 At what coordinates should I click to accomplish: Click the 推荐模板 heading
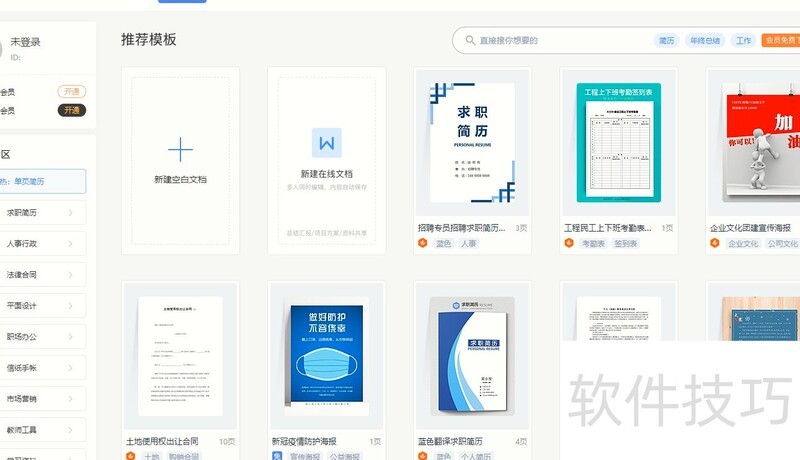click(x=148, y=40)
